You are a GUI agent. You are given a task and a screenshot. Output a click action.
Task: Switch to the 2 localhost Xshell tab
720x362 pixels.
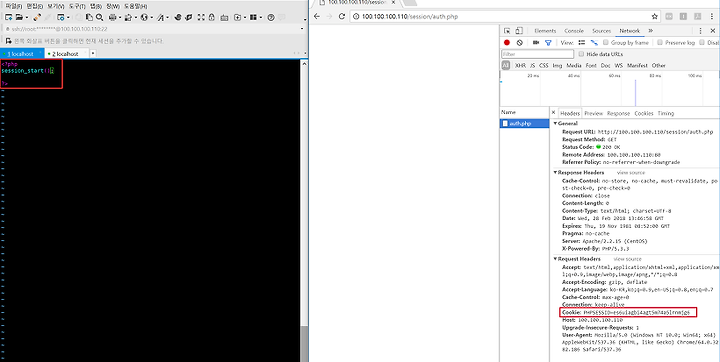click(x=65, y=54)
